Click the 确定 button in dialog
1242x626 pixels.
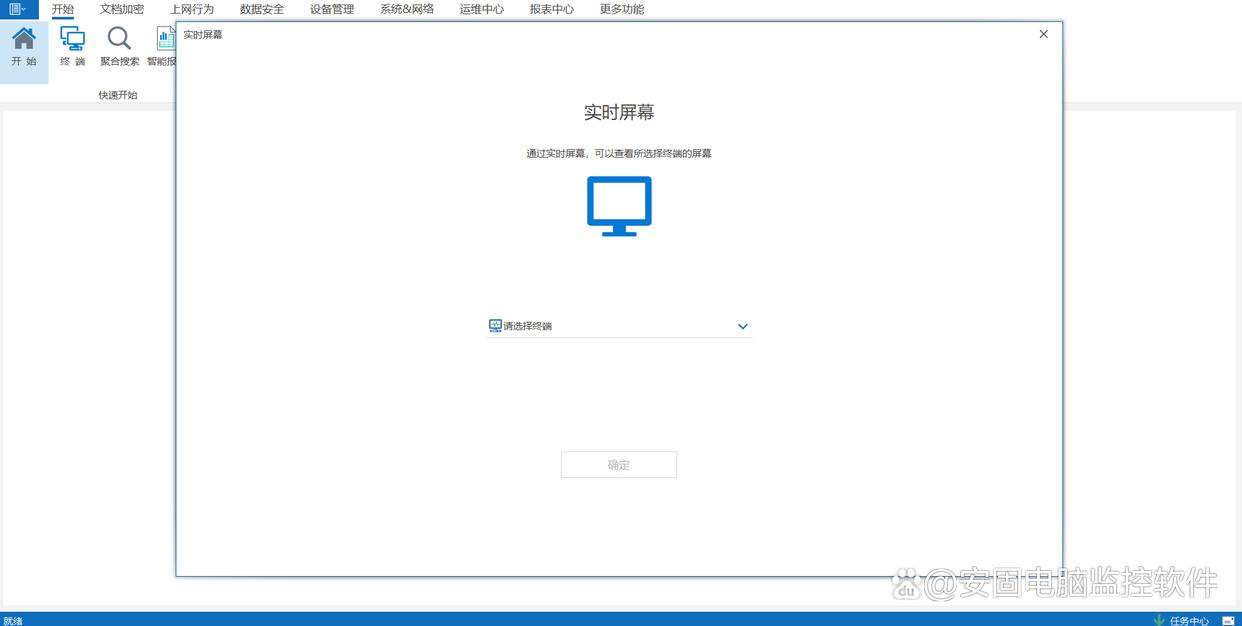point(619,465)
